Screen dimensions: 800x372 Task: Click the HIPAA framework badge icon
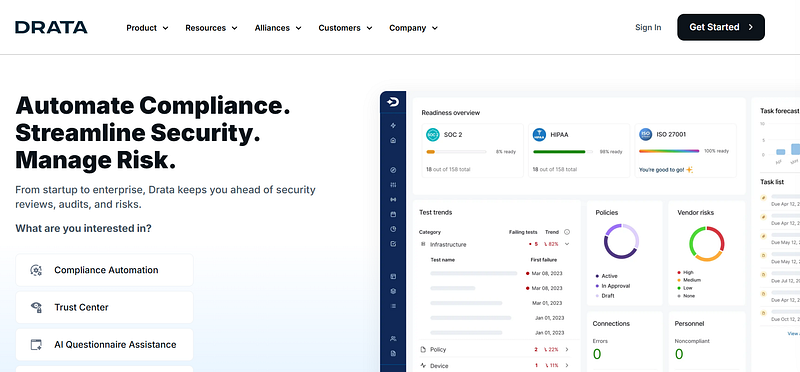pos(539,135)
